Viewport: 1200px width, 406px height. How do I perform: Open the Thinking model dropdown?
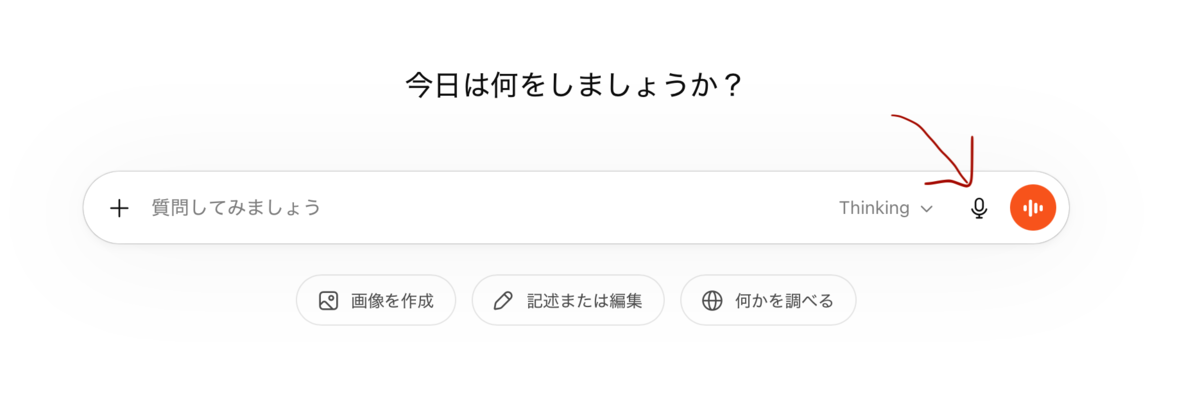[886, 208]
